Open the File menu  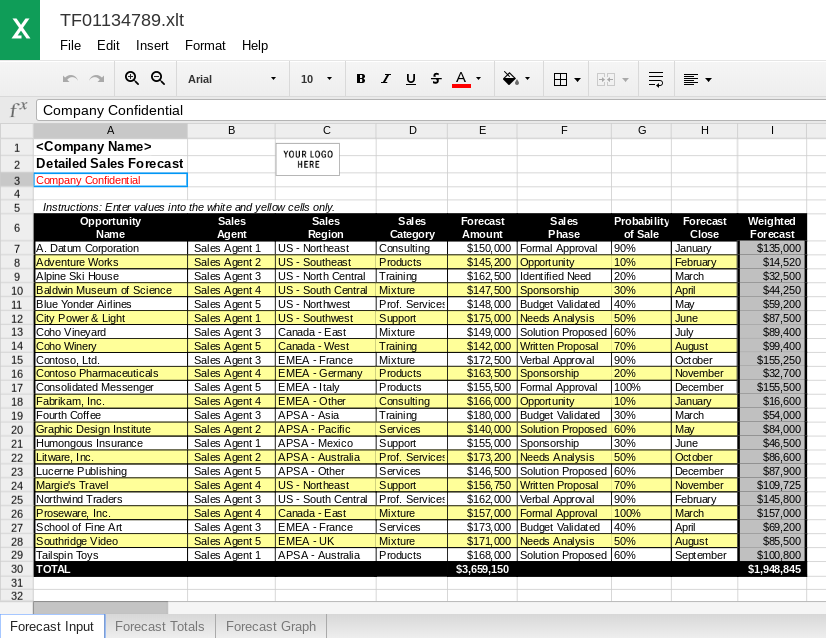pyautogui.click(x=71, y=46)
